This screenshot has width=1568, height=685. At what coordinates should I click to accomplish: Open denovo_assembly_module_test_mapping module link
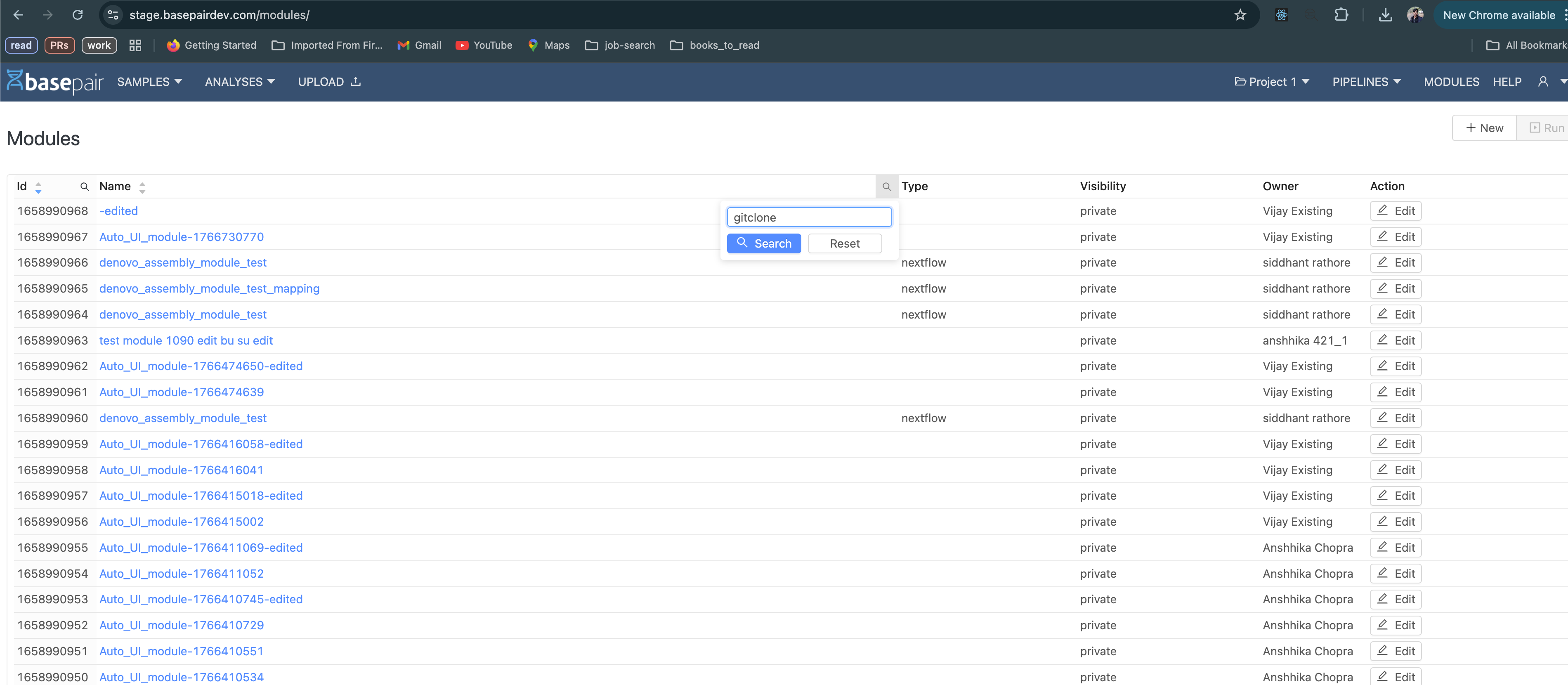209,288
